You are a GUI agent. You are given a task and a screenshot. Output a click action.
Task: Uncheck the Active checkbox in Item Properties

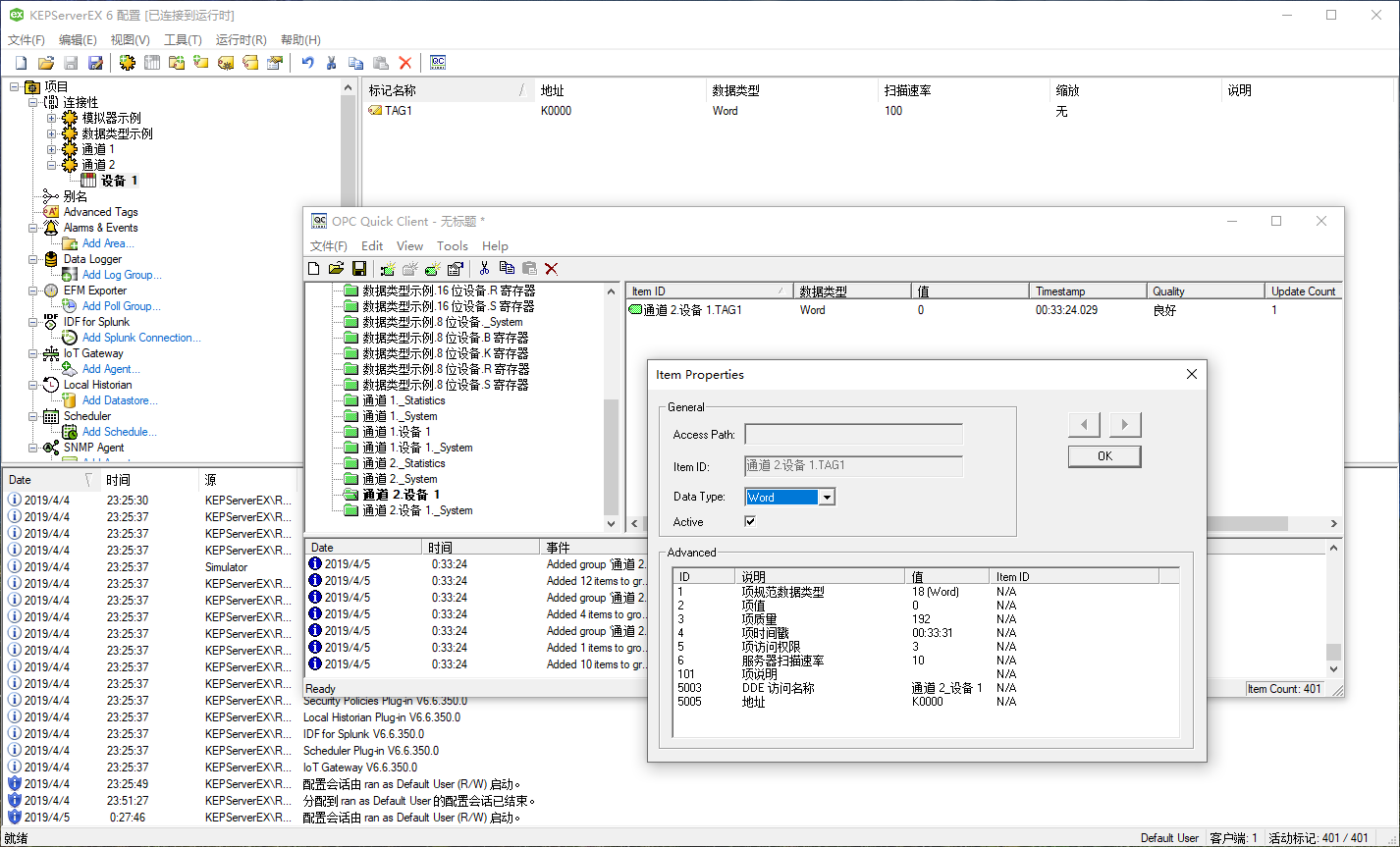(x=748, y=521)
